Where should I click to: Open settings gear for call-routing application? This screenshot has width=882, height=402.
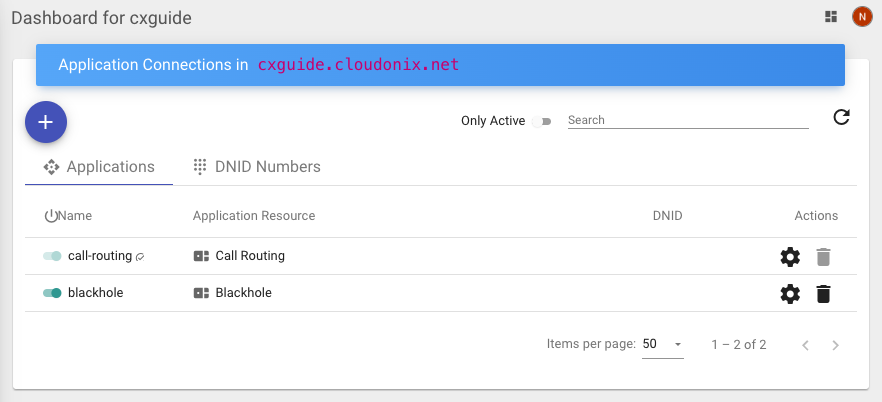[x=790, y=257]
